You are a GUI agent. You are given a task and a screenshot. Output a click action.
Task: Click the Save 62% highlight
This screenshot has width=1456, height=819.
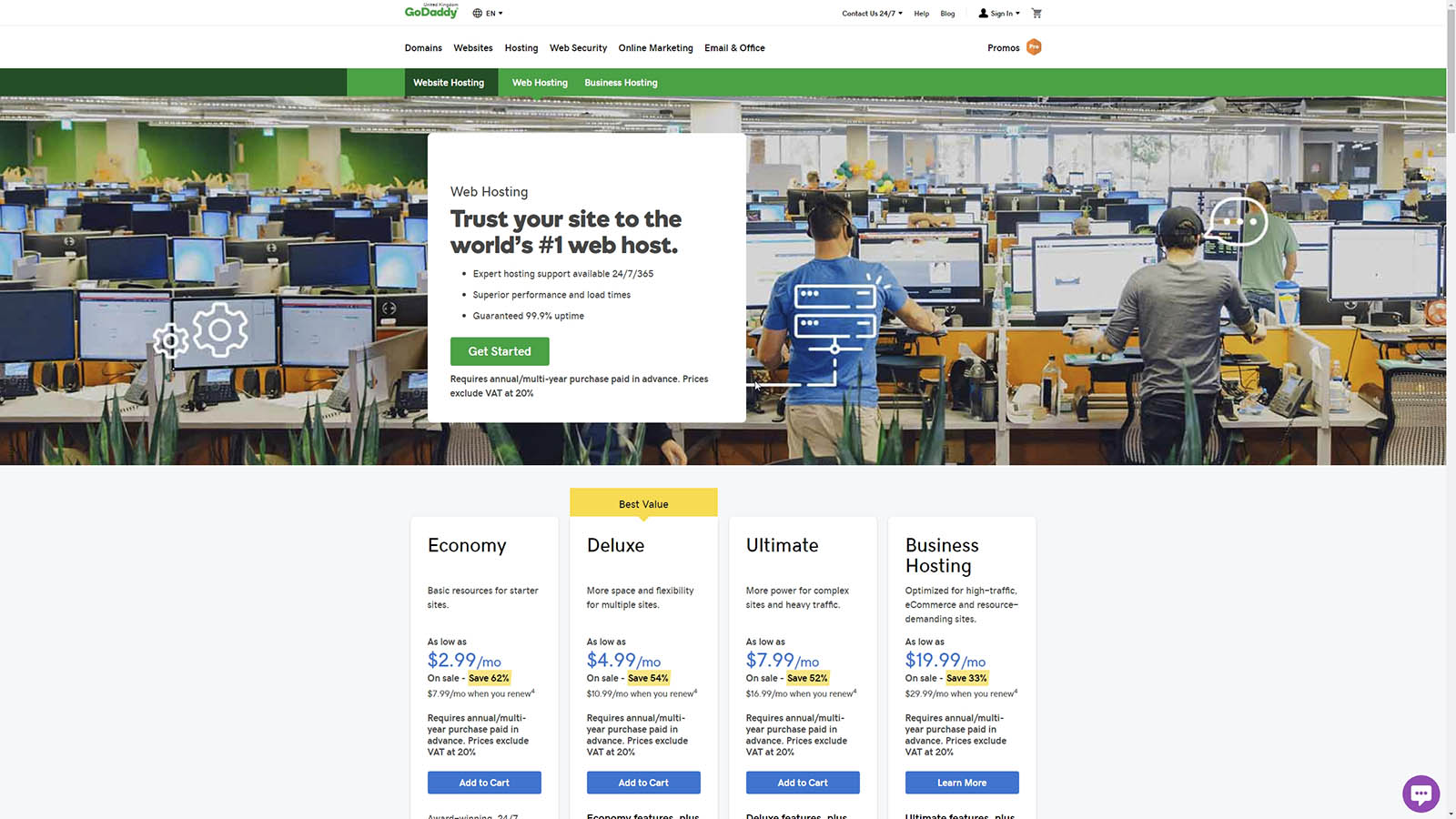click(489, 678)
